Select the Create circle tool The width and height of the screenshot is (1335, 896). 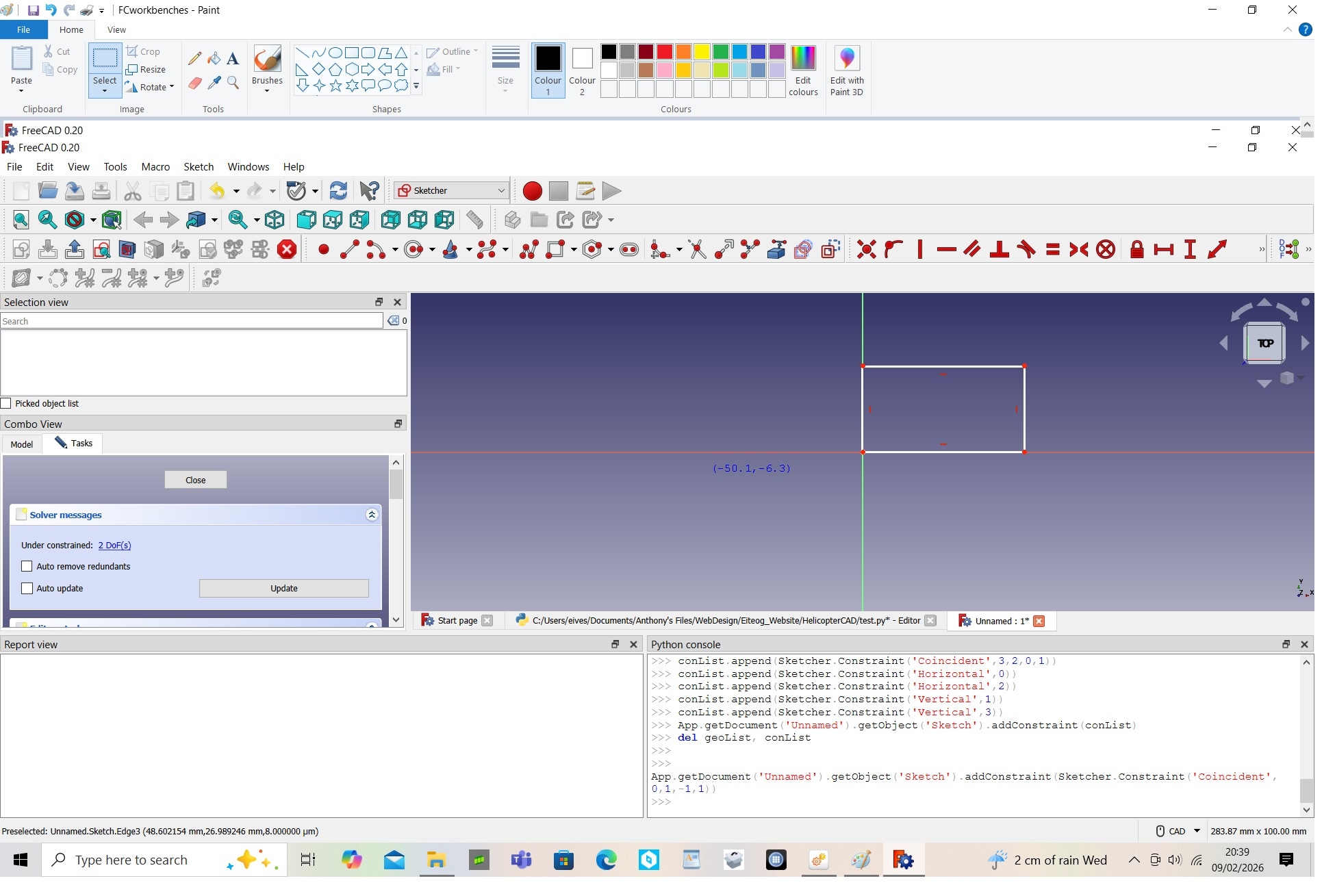(x=414, y=249)
